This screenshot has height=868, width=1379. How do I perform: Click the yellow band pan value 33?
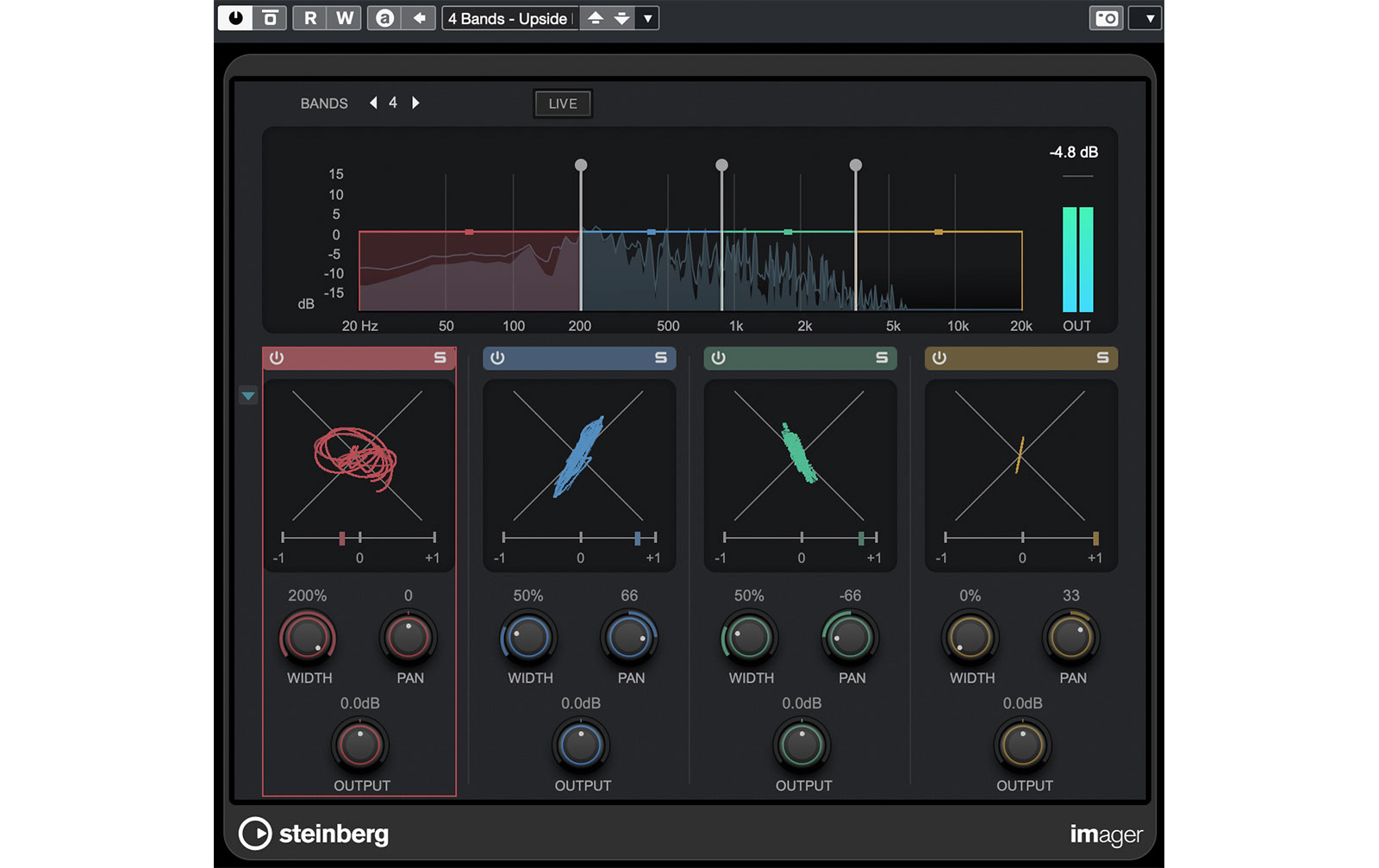point(1071,596)
